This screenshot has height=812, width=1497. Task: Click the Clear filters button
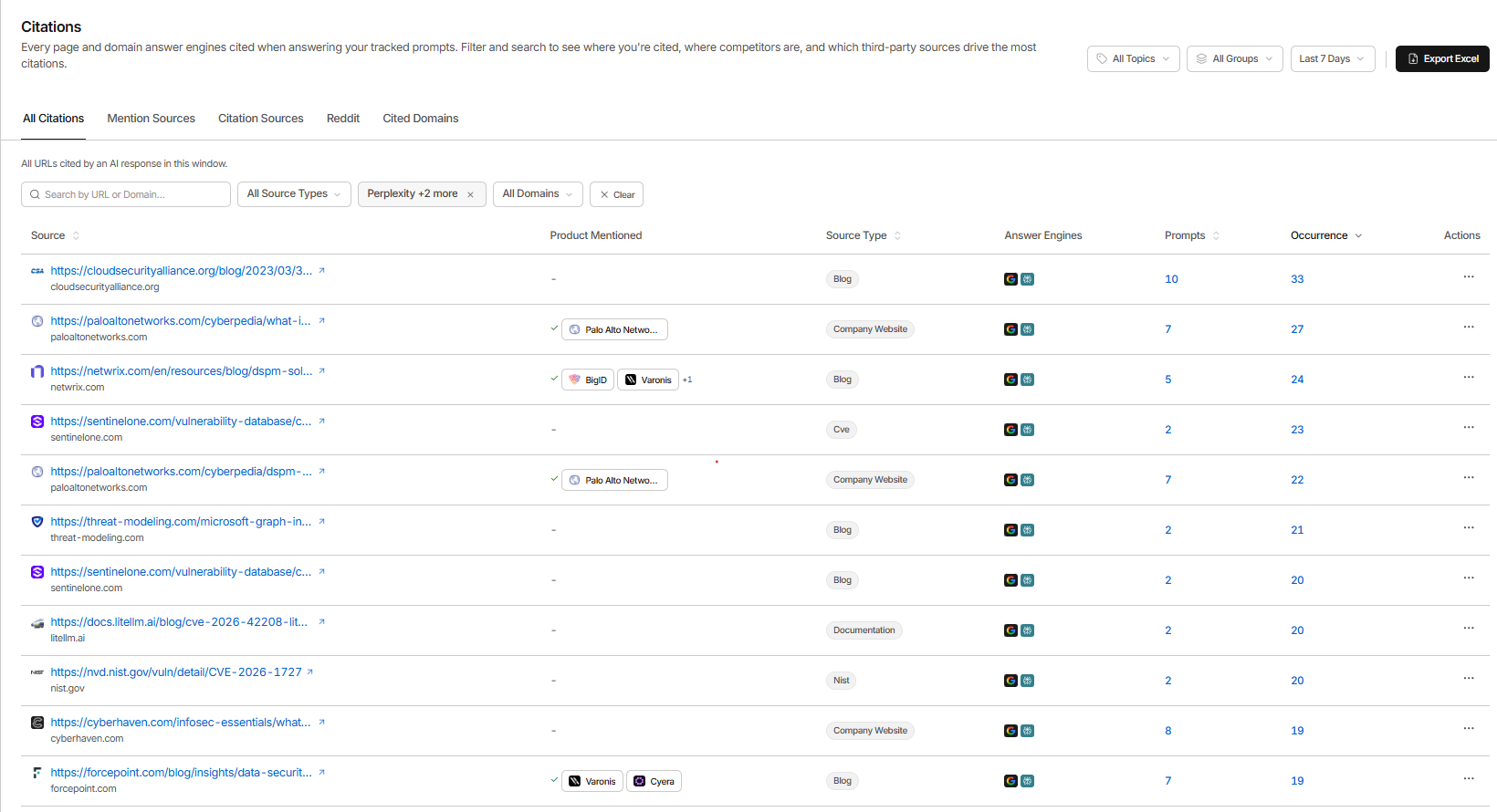(617, 194)
